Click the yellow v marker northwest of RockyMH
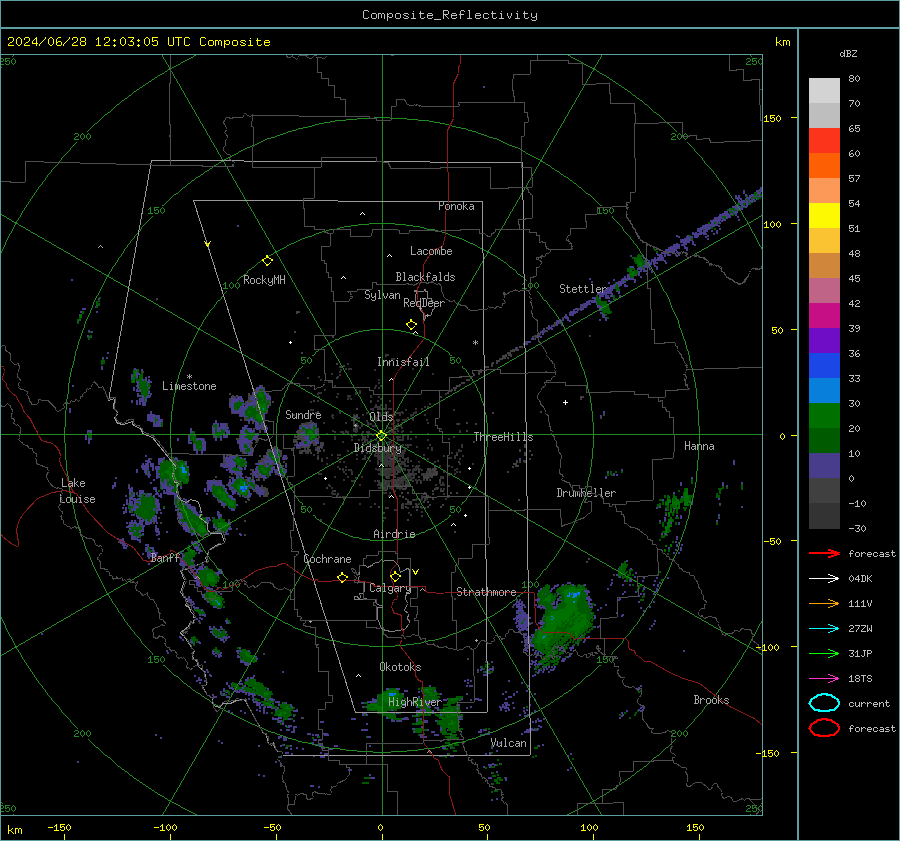Viewport: 900px width, 841px height. 208,244
